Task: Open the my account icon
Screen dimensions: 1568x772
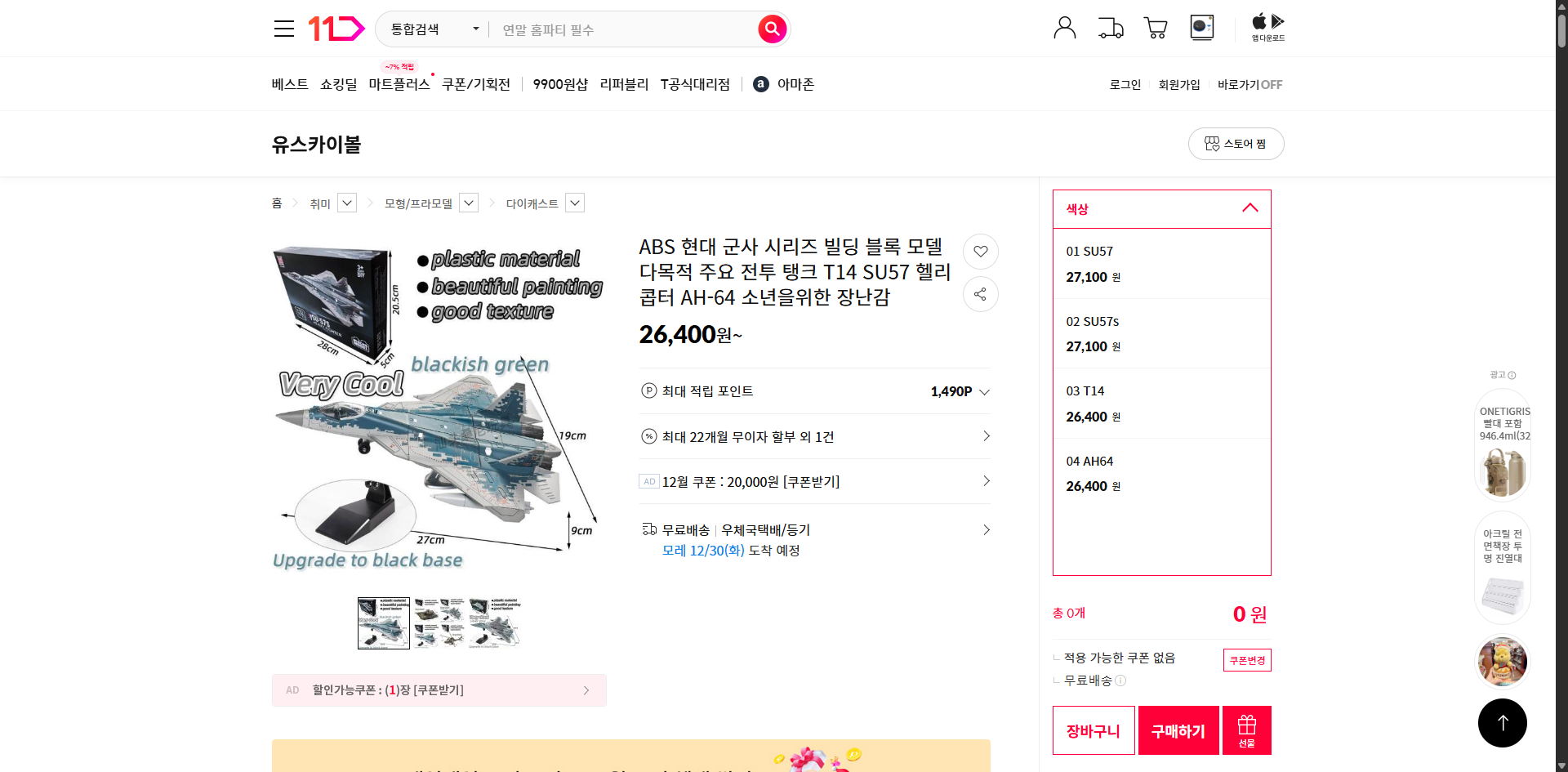Action: [x=1064, y=27]
